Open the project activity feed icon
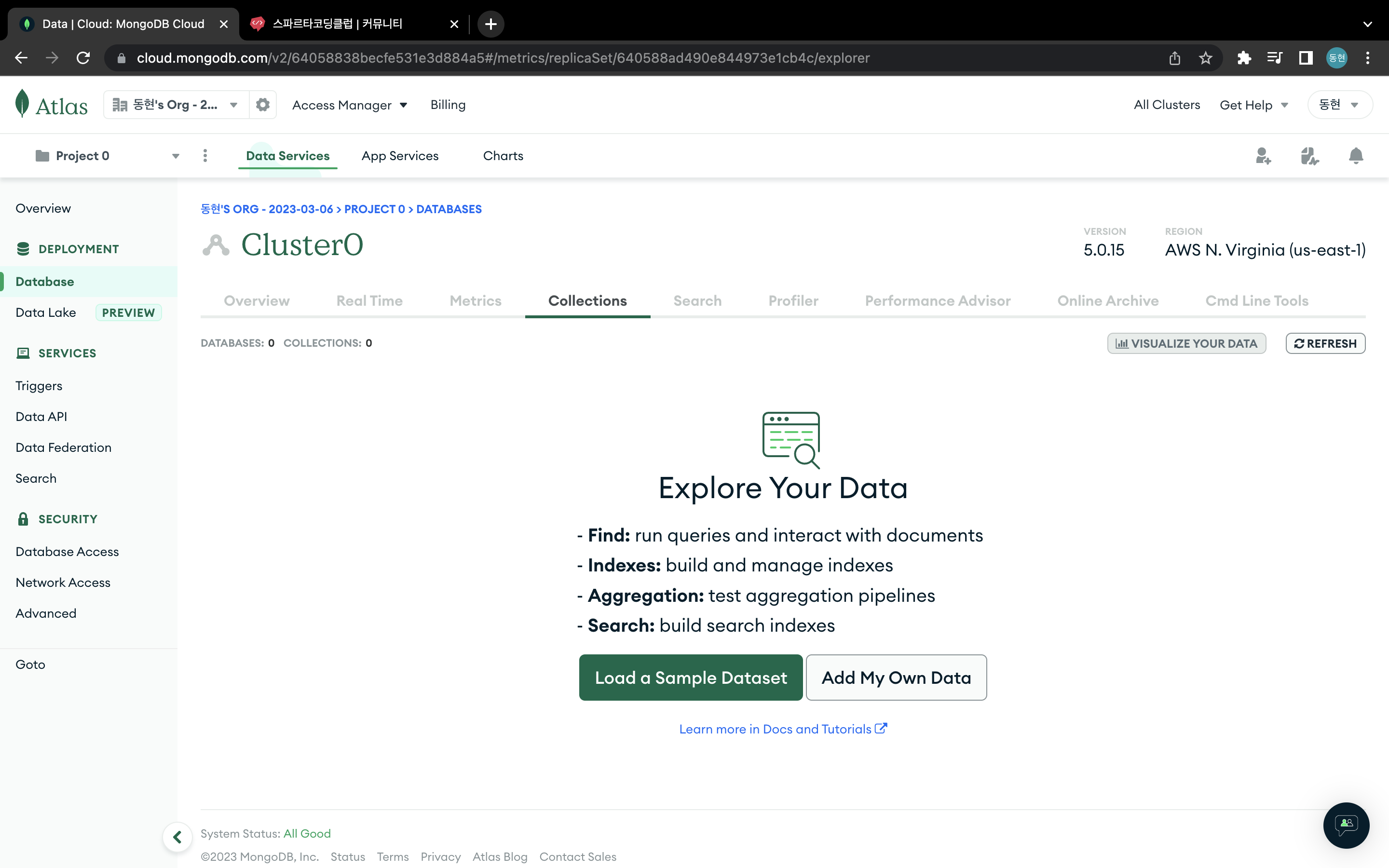The image size is (1389, 868). (x=1309, y=156)
